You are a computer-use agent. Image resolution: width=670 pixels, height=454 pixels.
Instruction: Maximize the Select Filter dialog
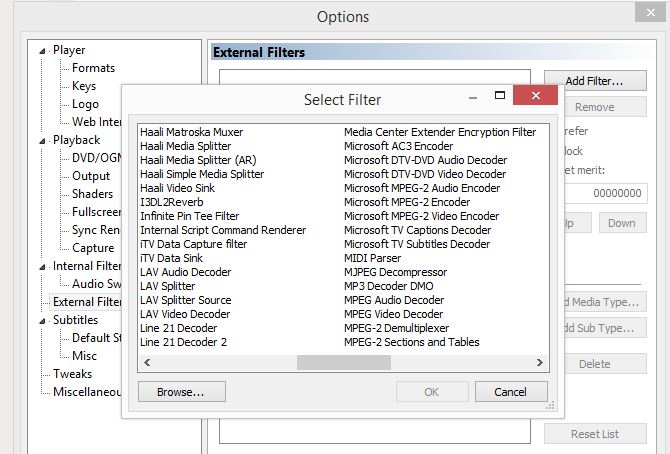pyautogui.click(x=500, y=95)
